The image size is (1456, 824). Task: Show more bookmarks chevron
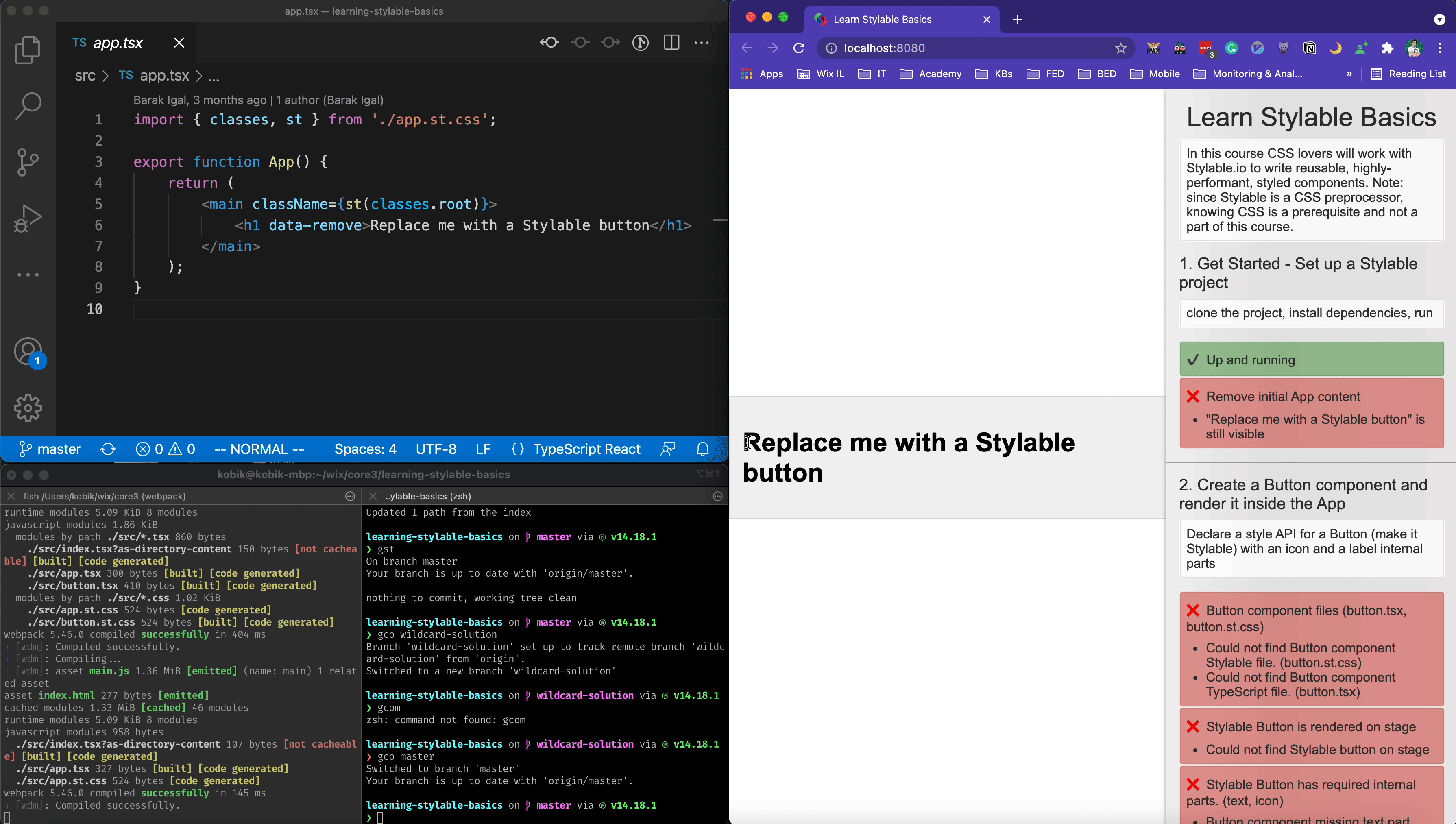pyautogui.click(x=1349, y=74)
